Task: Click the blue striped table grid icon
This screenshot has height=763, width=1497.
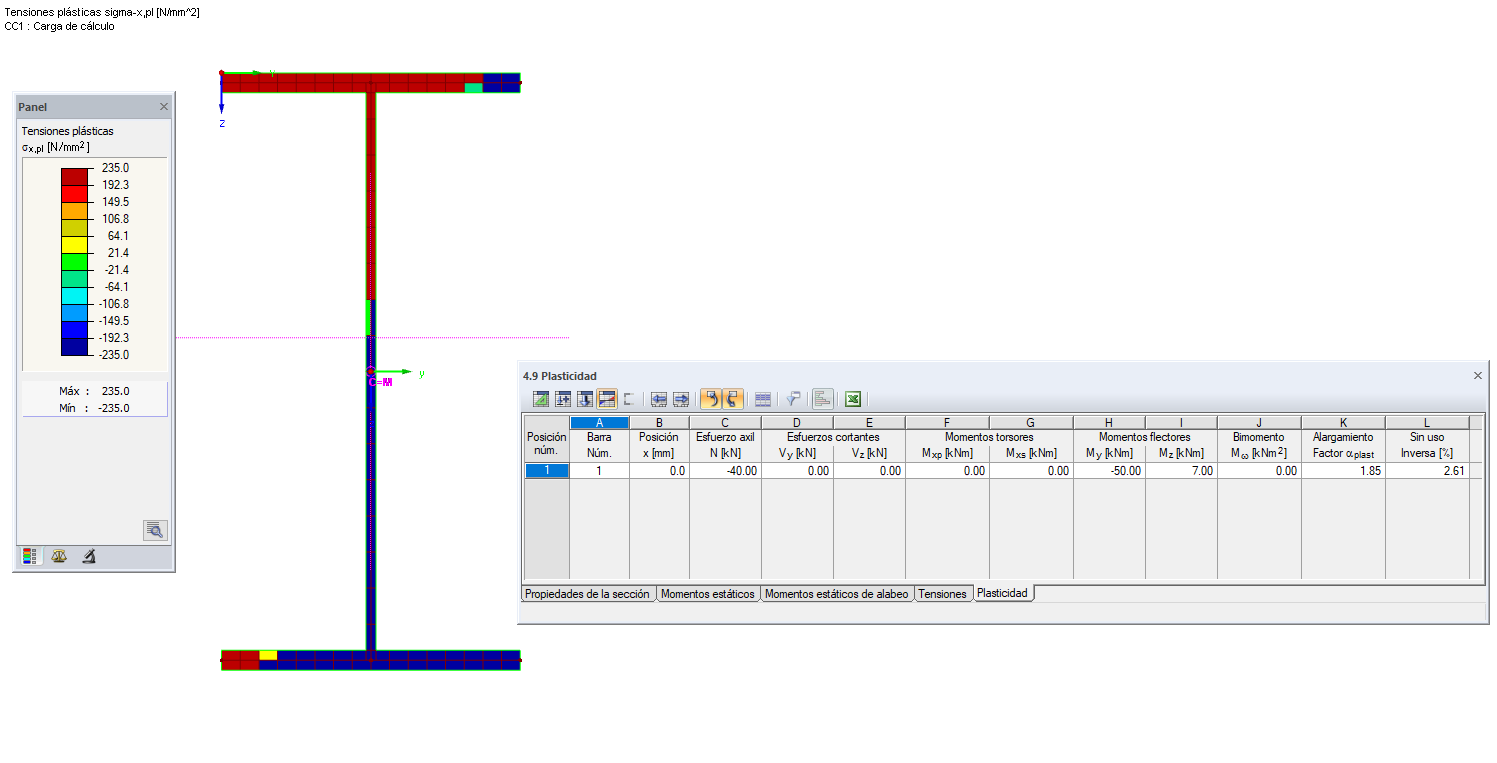Action: (x=763, y=399)
